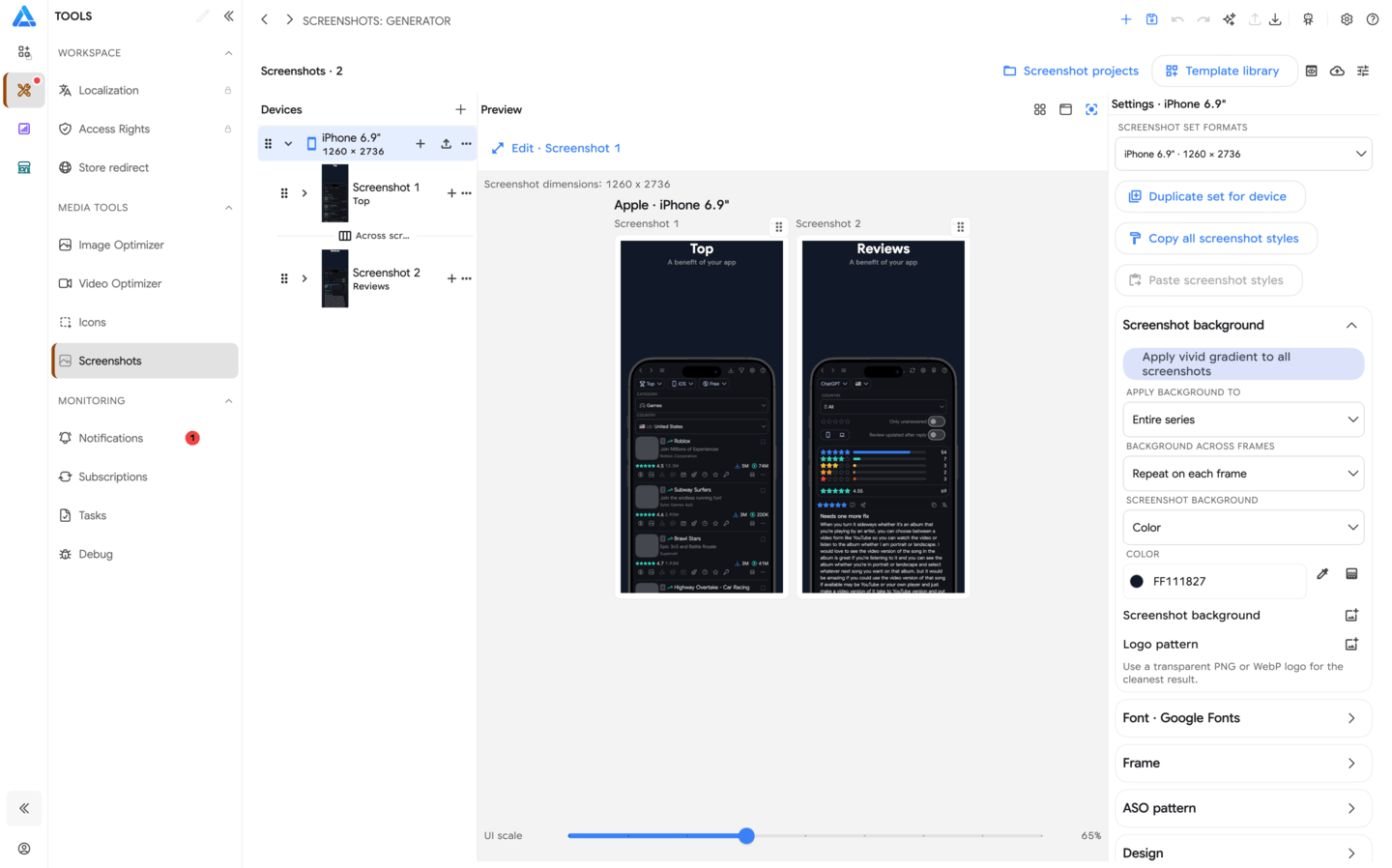Open Repeat on each frame dropdown

click(1243, 474)
